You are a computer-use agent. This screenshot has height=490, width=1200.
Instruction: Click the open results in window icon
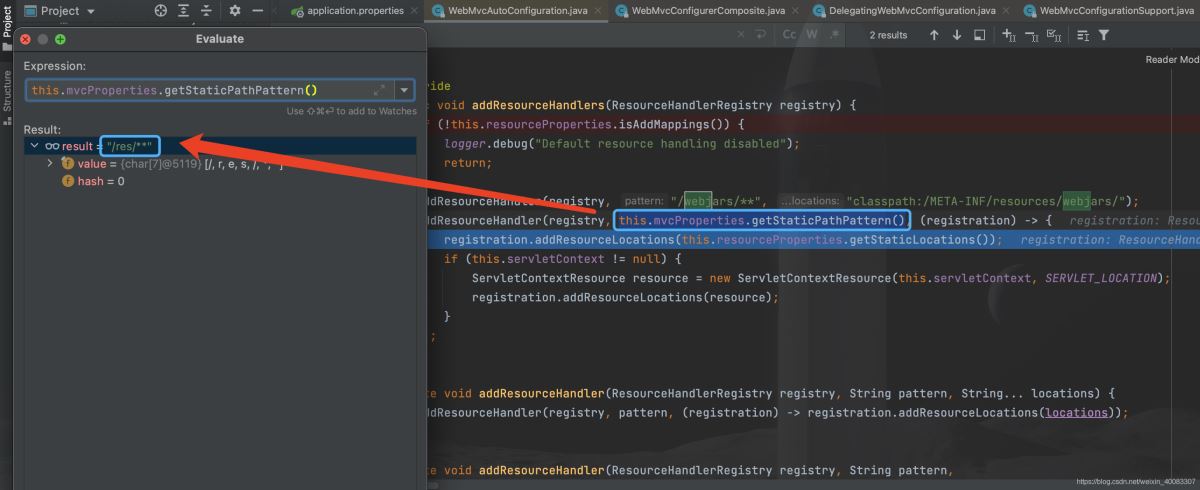click(979, 35)
